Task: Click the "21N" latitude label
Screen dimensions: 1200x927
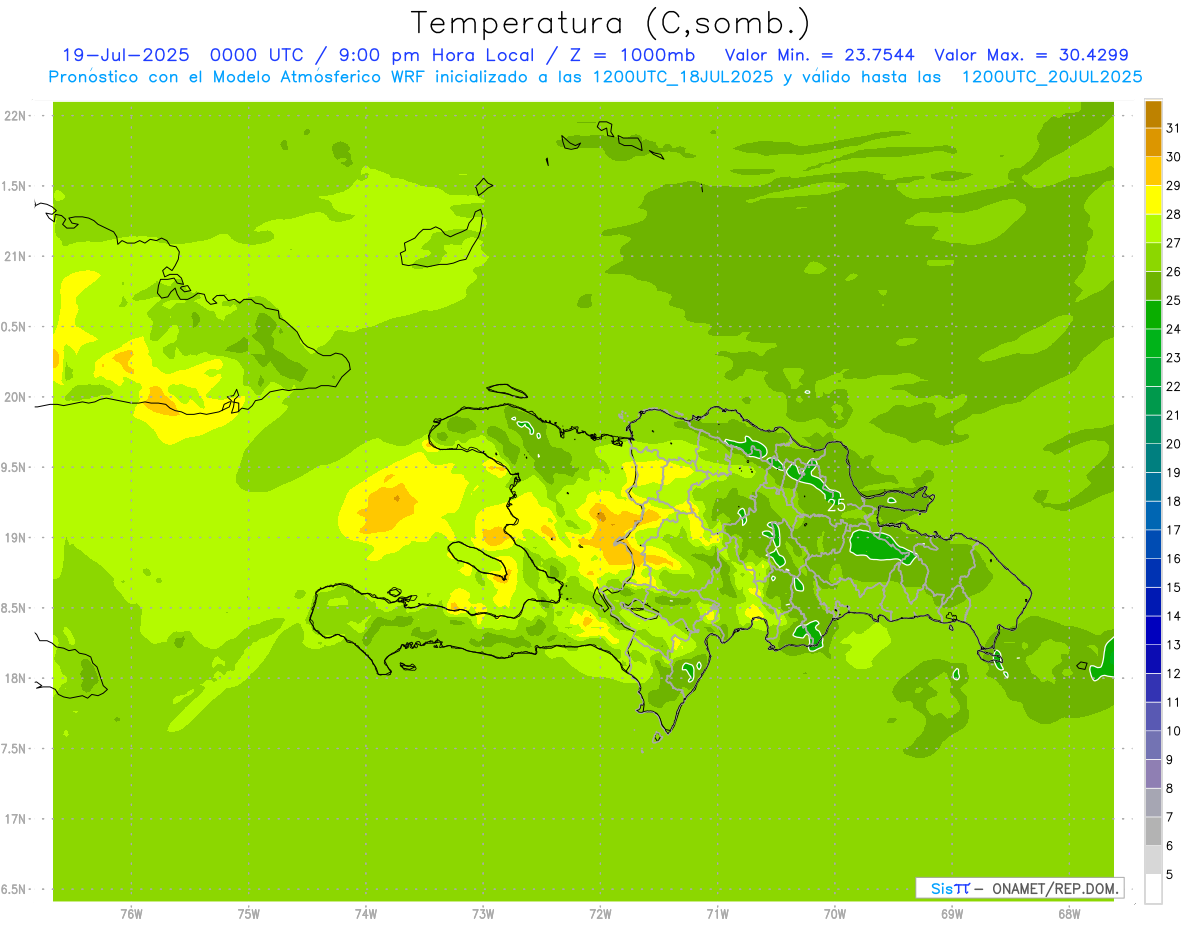Action: 15,257
